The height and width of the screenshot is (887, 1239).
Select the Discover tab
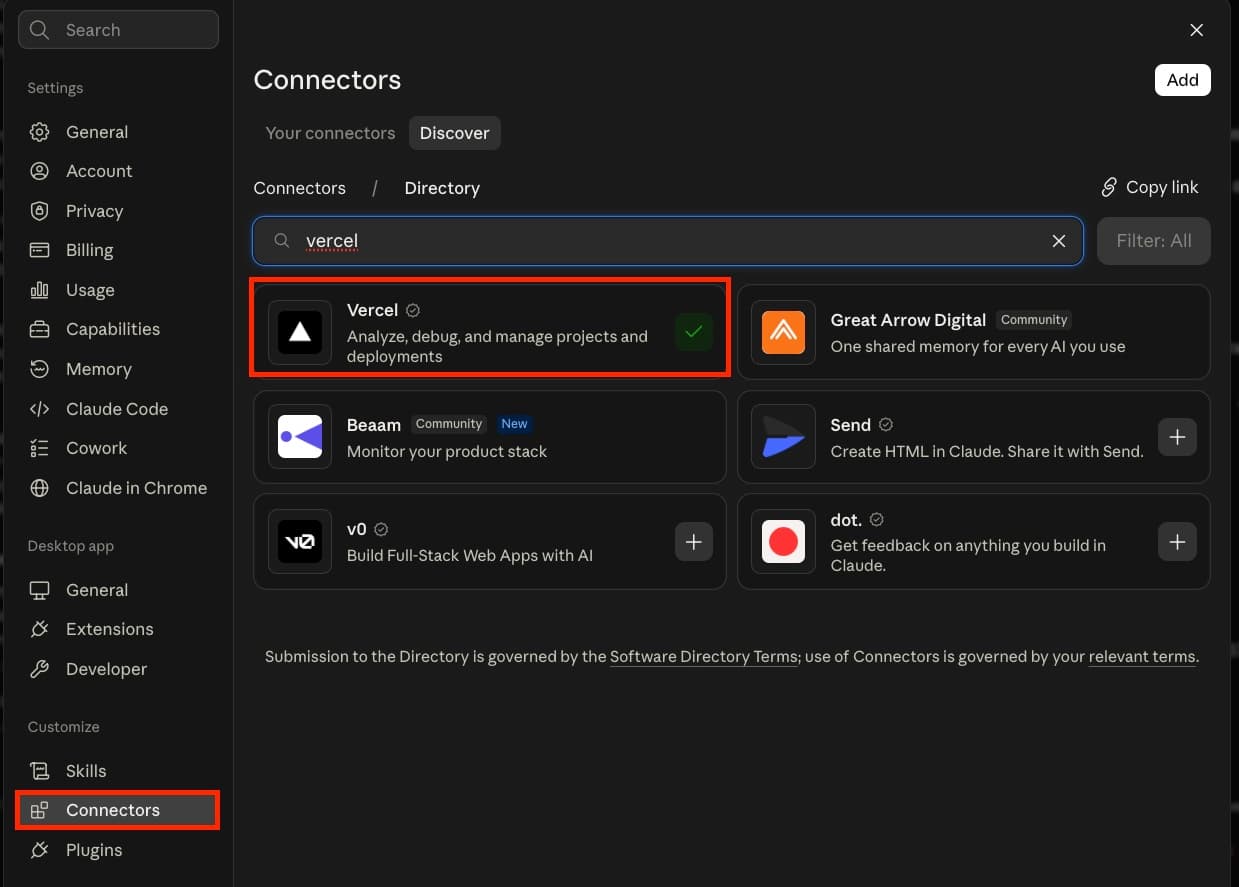455,133
